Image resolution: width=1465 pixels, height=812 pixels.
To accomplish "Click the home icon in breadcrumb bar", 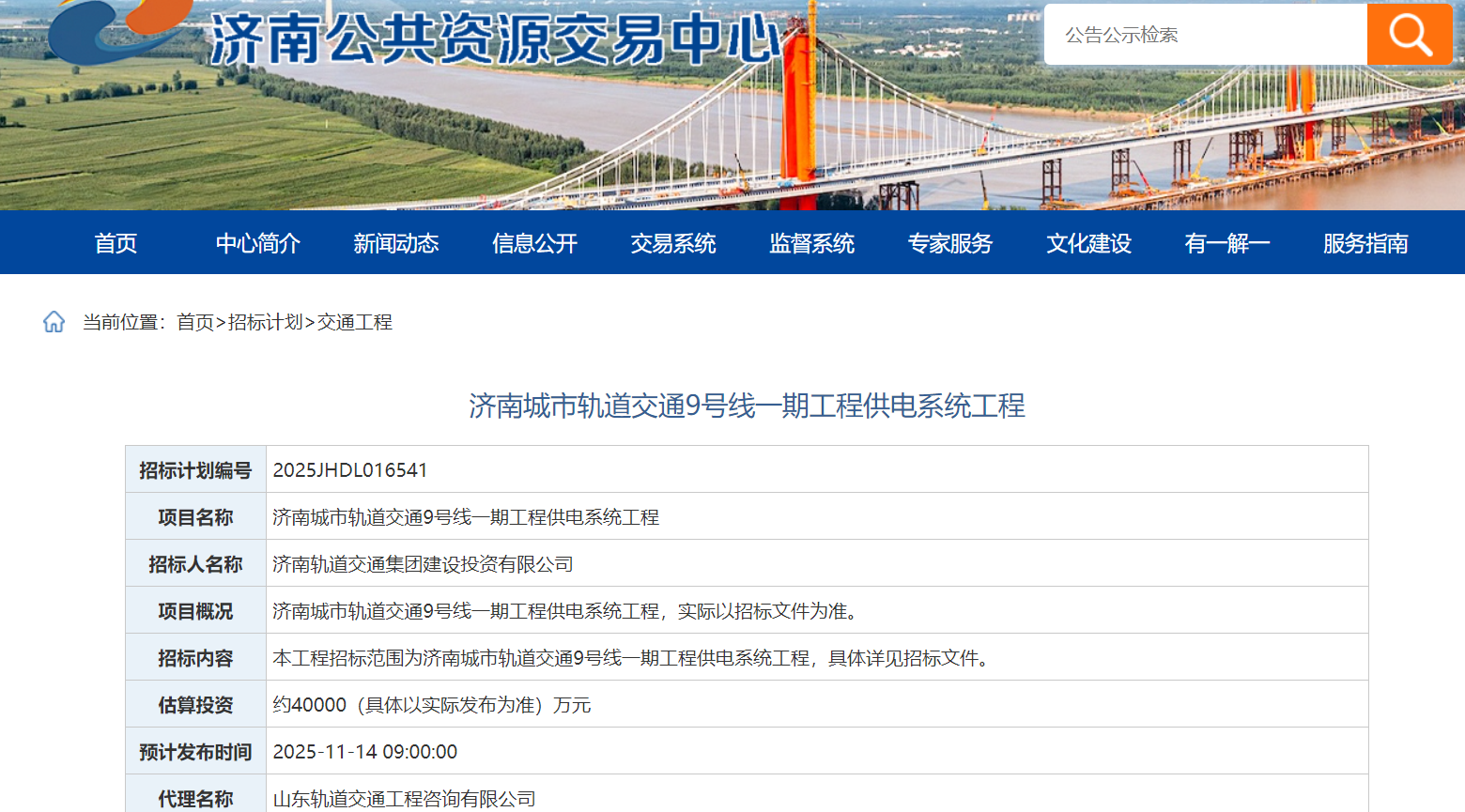I will click(x=54, y=322).
